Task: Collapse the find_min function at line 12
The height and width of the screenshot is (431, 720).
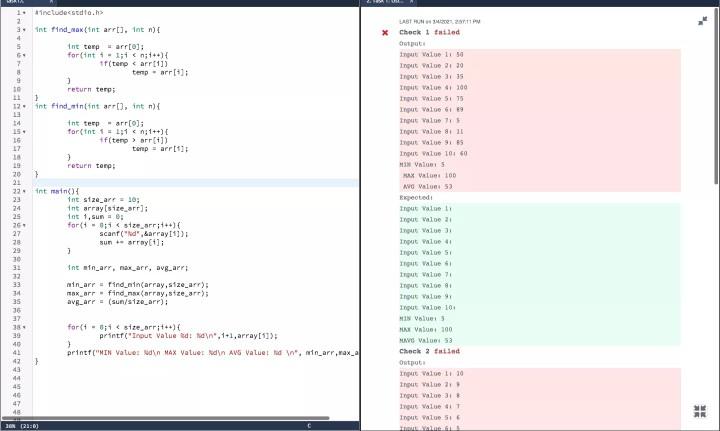Action: point(24,106)
